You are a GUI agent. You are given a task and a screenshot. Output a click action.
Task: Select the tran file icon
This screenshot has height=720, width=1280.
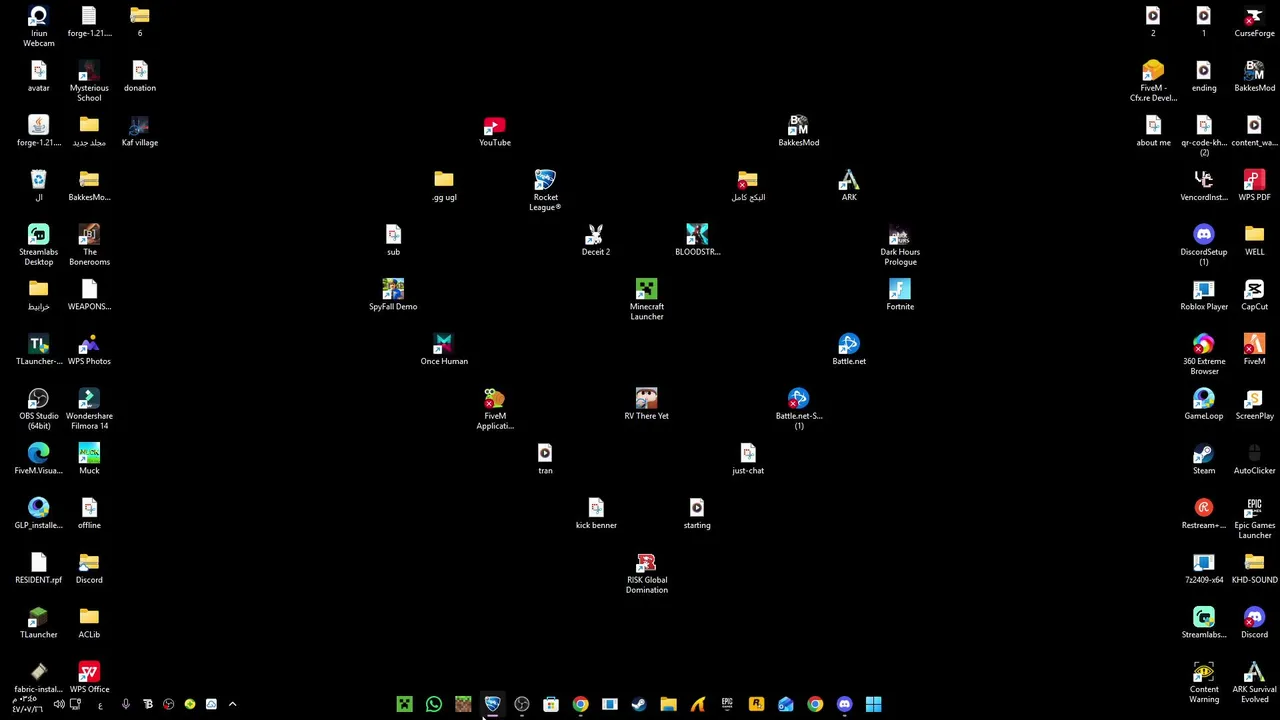click(x=545, y=459)
